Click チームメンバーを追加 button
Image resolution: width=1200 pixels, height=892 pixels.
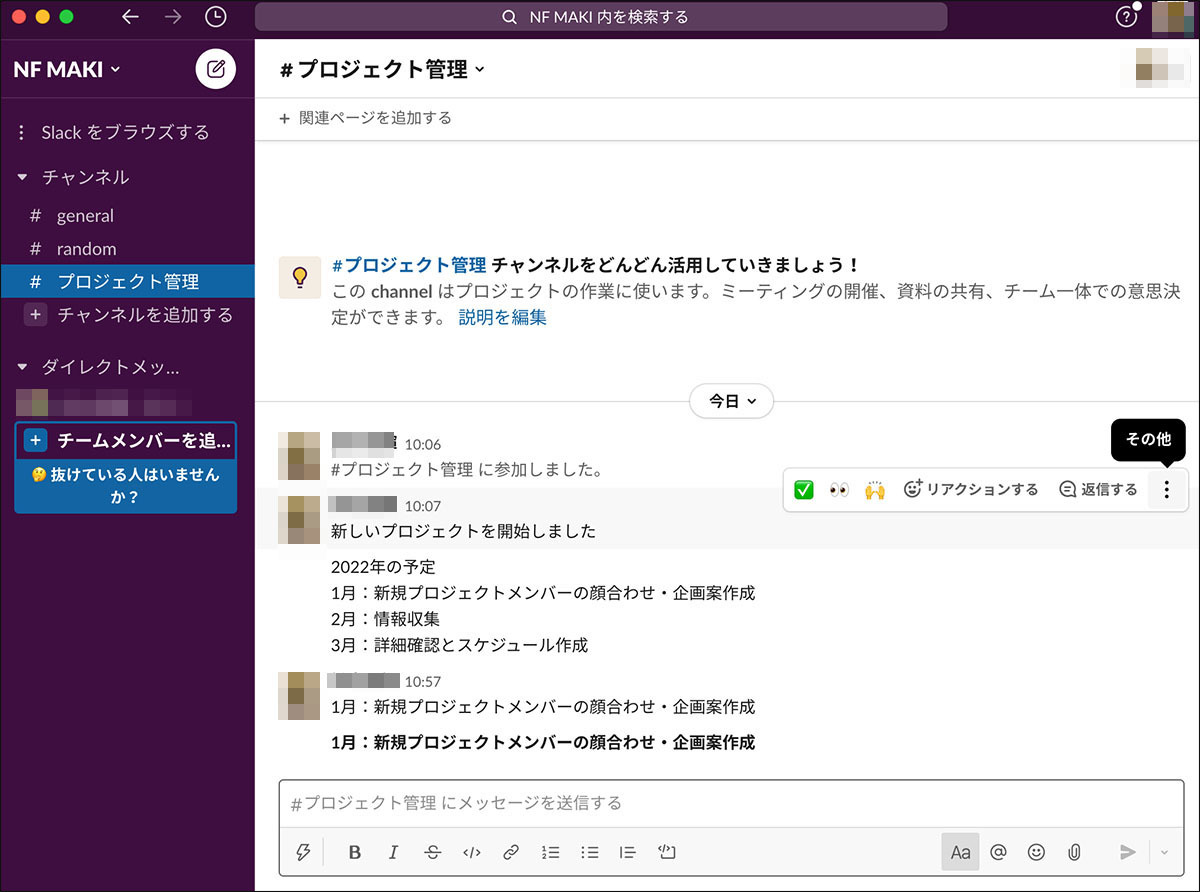coord(126,440)
